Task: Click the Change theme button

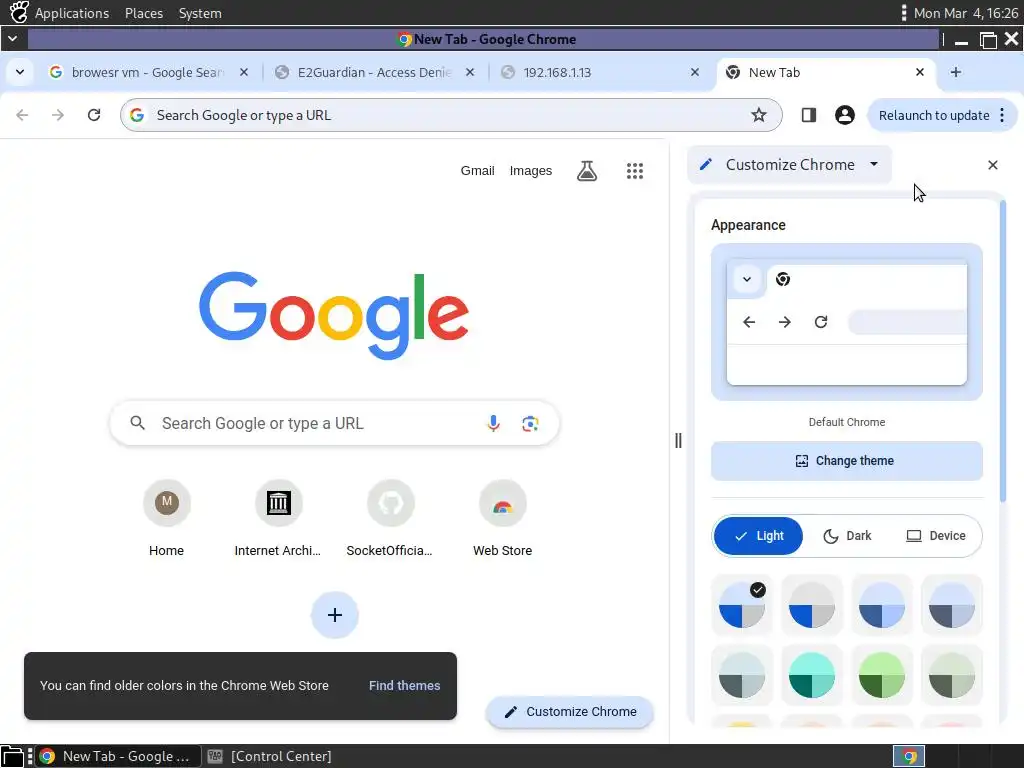Action: click(846, 460)
